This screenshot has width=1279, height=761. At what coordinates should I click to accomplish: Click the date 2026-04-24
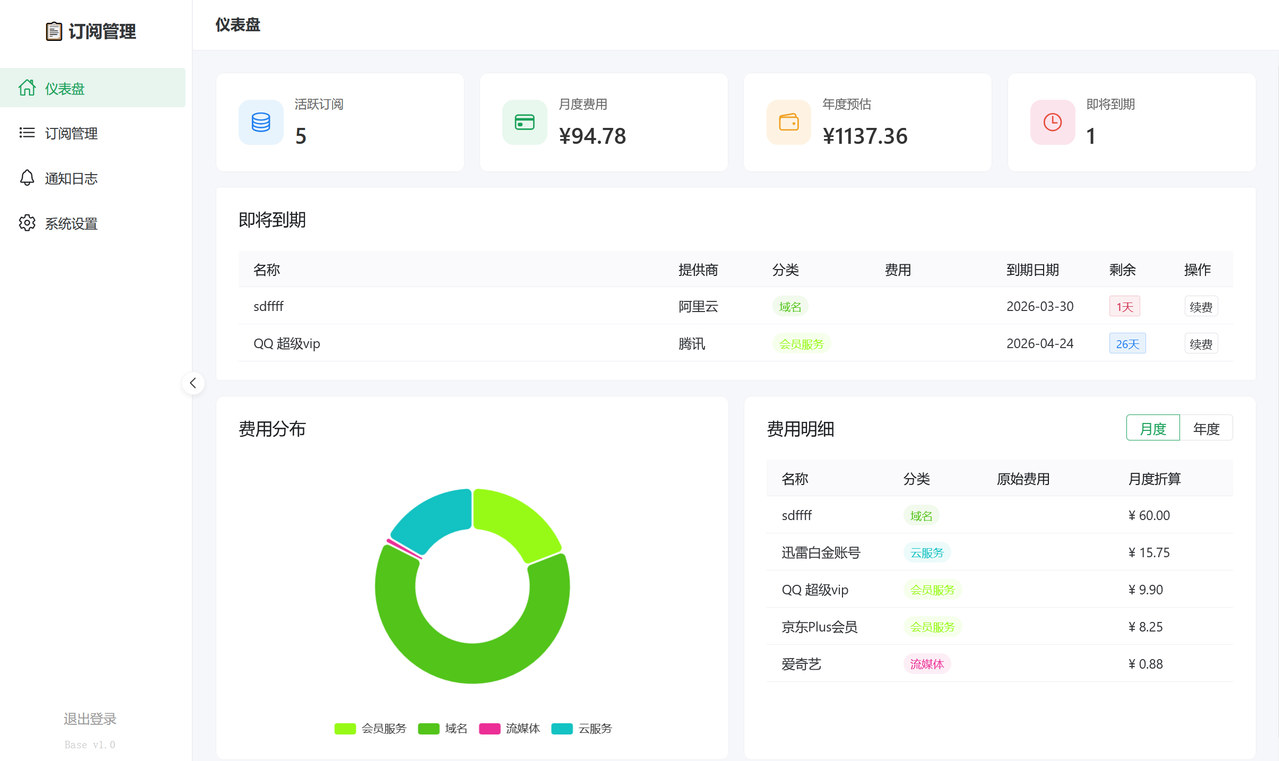[x=1040, y=344]
